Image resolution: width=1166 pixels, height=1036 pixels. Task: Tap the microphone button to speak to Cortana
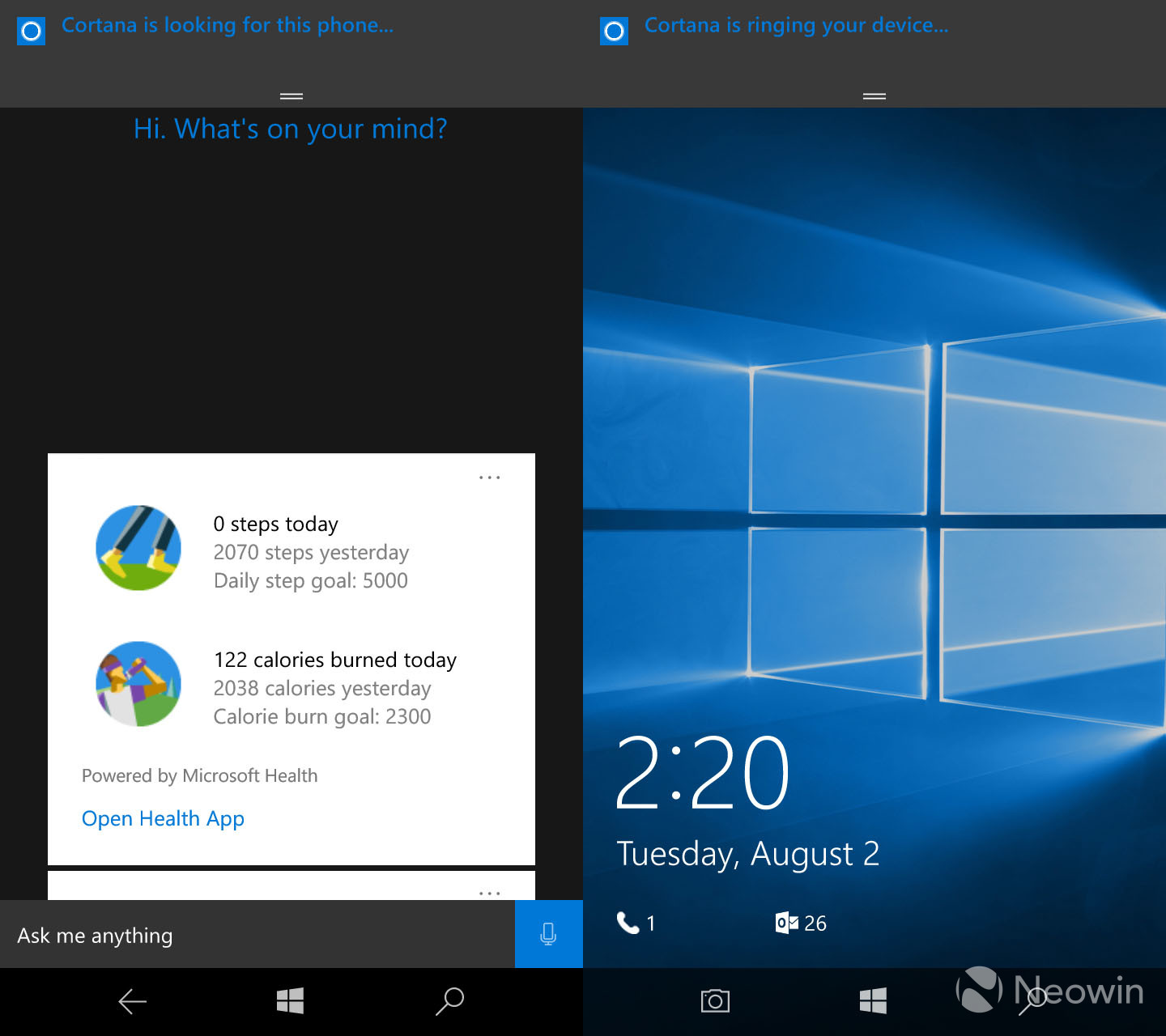[x=548, y=934]
